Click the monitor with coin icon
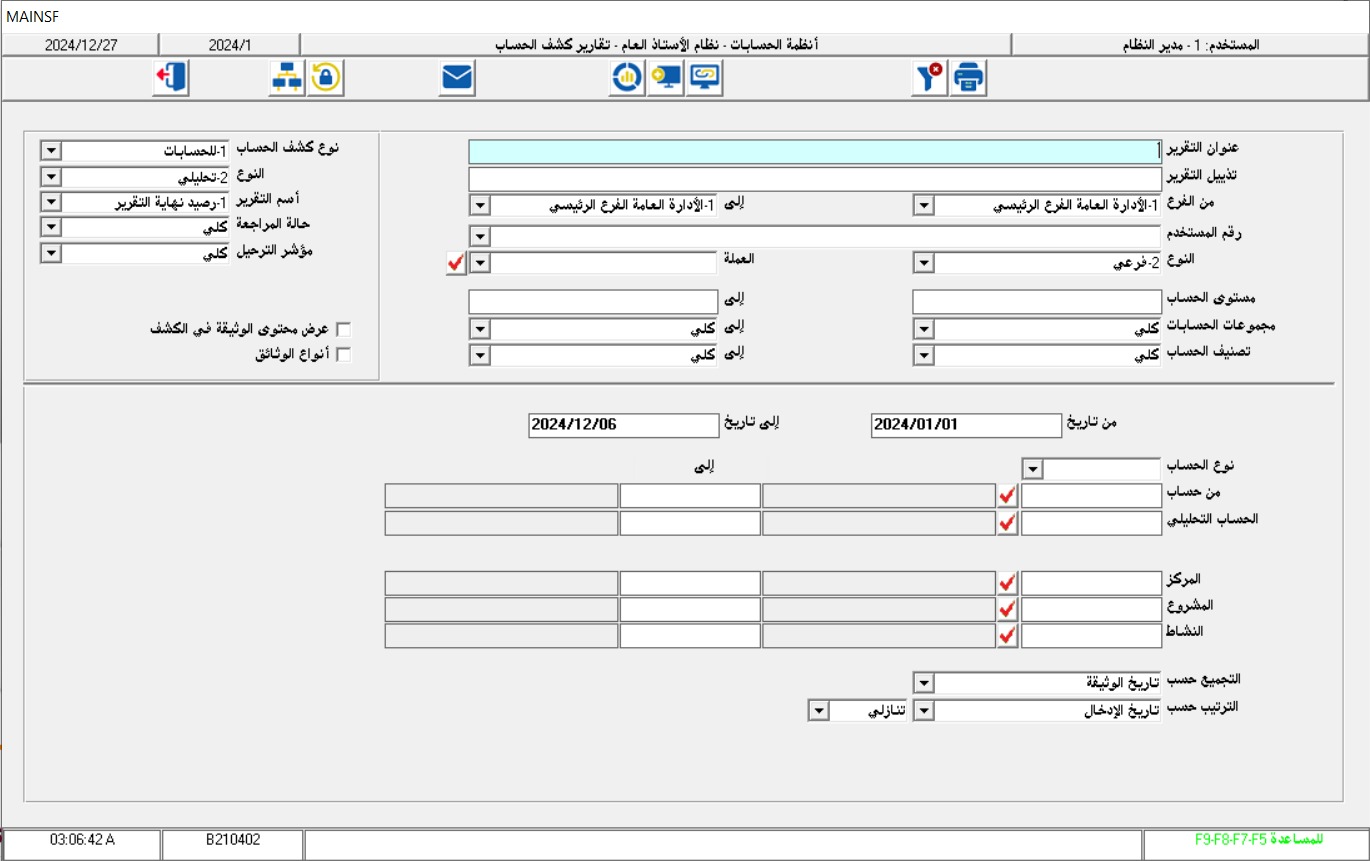 coord(664,78)
